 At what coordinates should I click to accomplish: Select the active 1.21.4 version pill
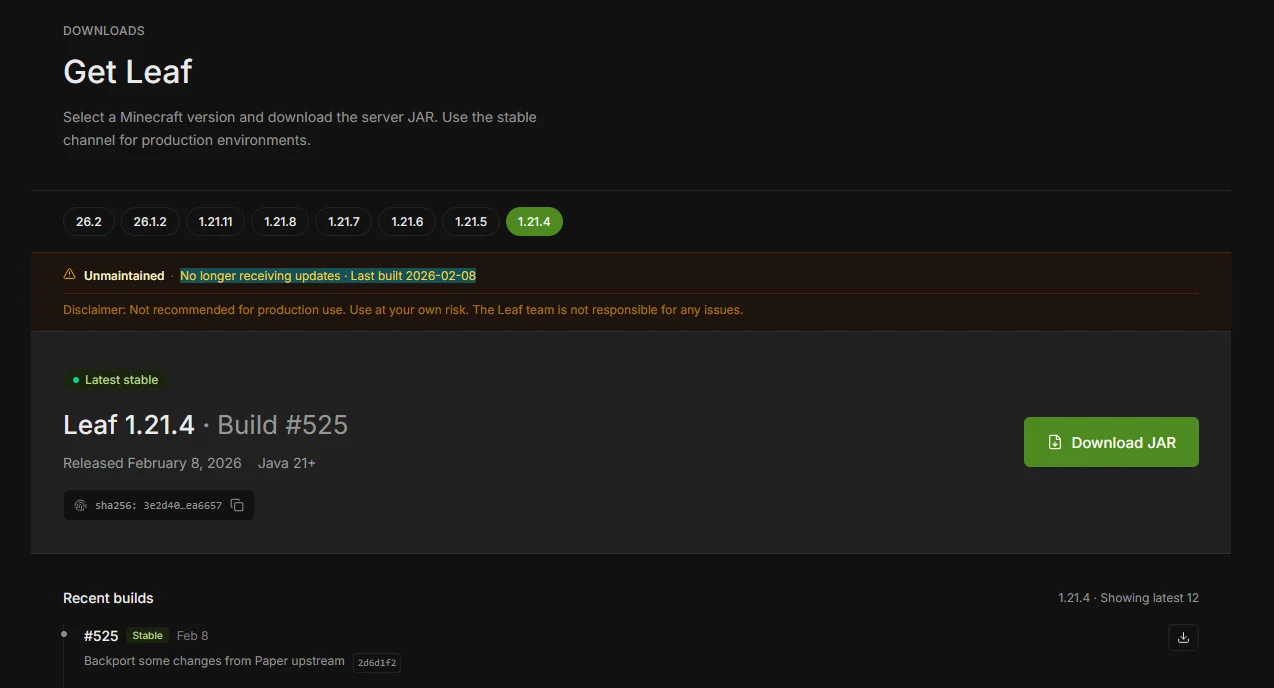click(534, 221)
